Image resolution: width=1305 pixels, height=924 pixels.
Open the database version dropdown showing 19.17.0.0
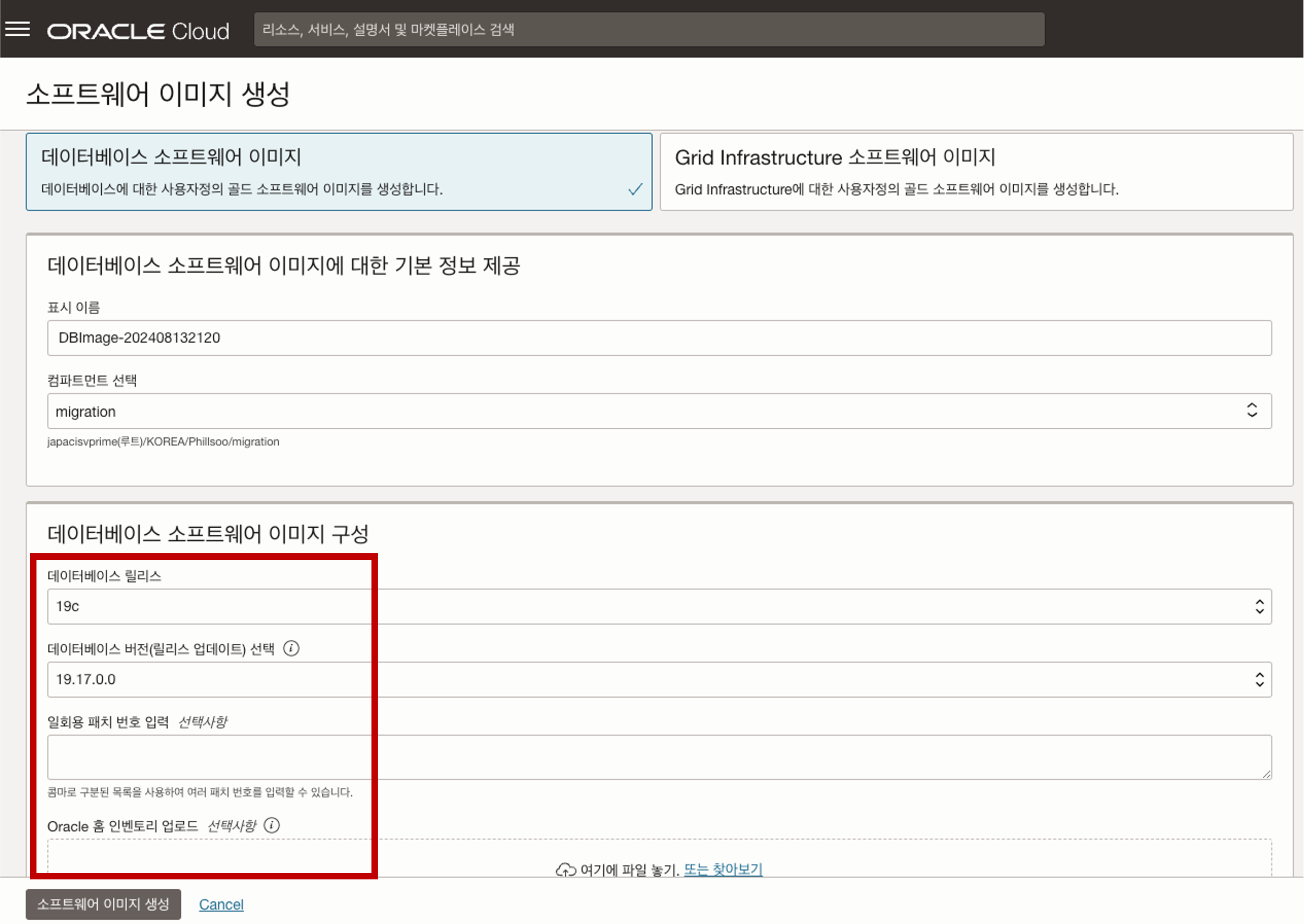pyautogui.click(x=659, y=679)
